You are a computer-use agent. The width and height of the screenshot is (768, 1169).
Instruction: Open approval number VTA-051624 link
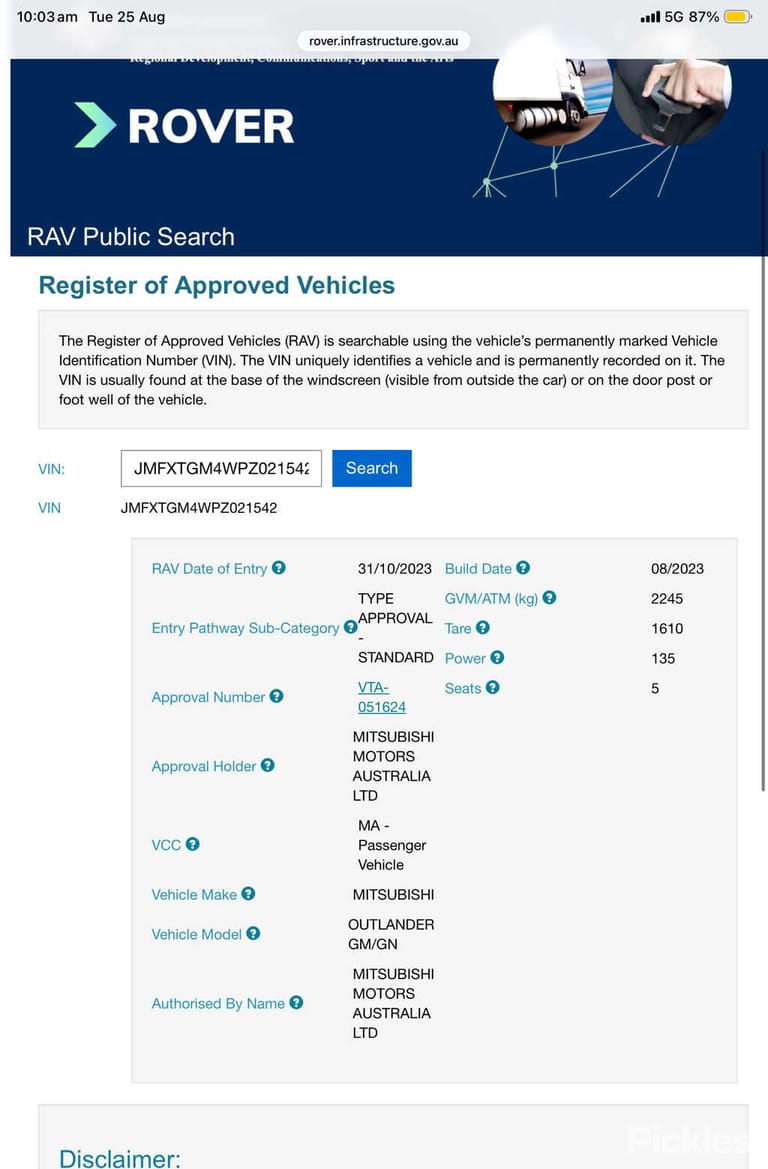click(x=382, y=697)
